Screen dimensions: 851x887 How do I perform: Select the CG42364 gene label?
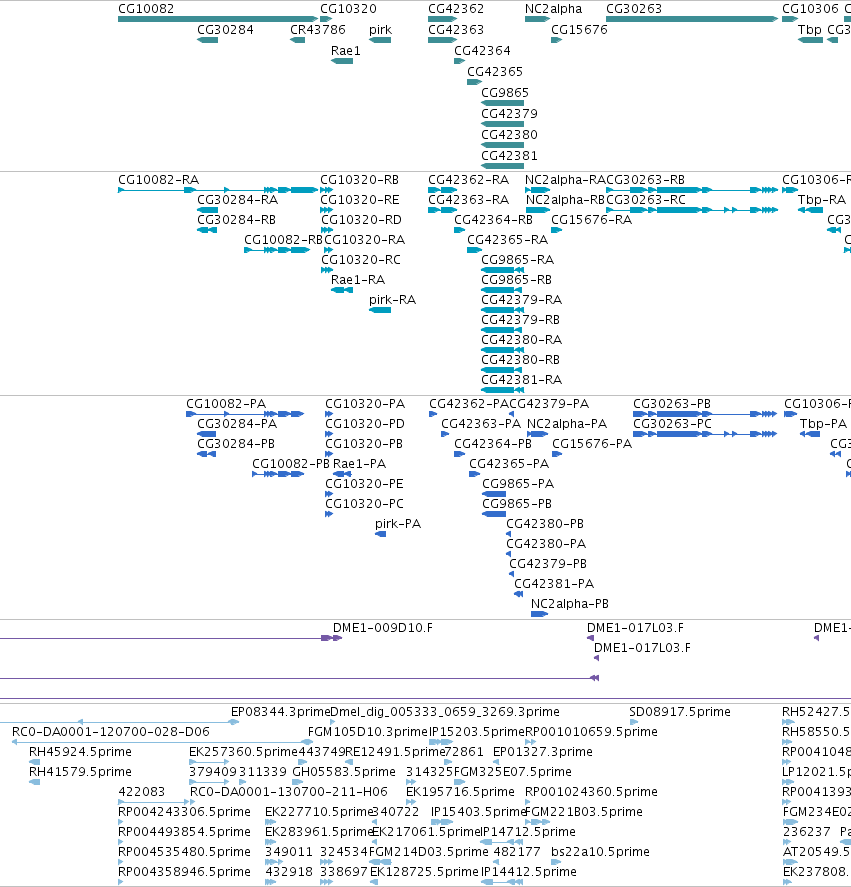pos(482,51)
